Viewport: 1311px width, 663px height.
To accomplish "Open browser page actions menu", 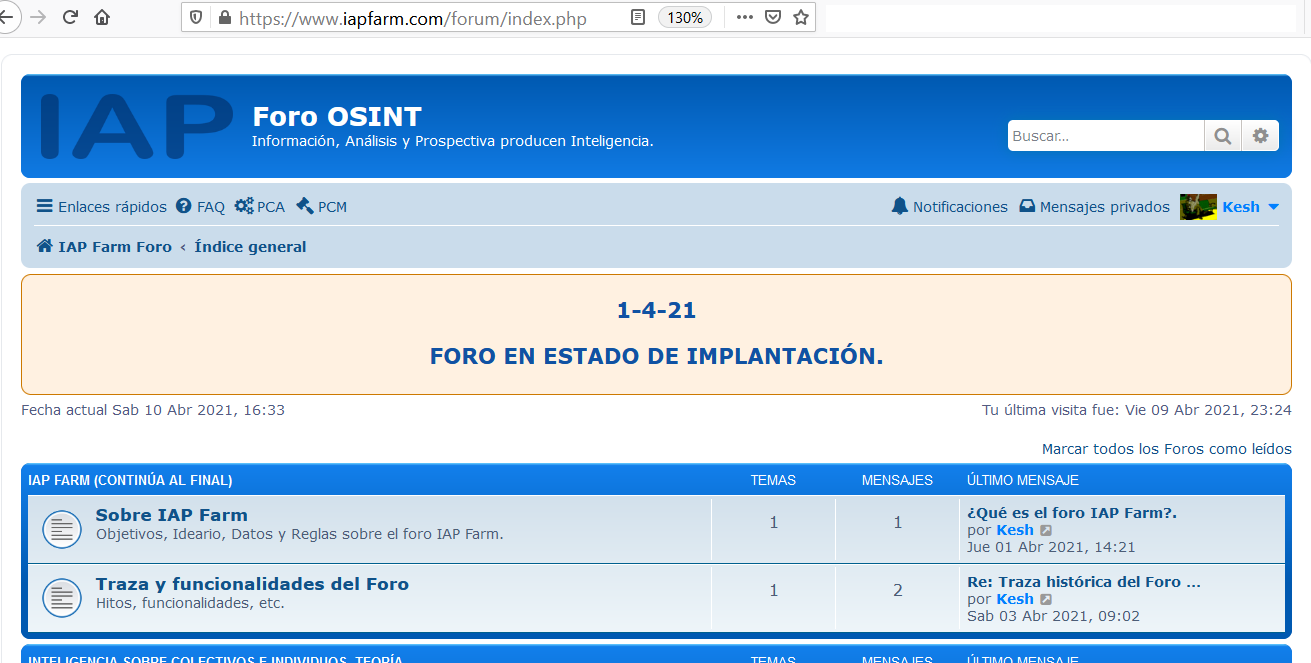I will [x=744, y=17].
